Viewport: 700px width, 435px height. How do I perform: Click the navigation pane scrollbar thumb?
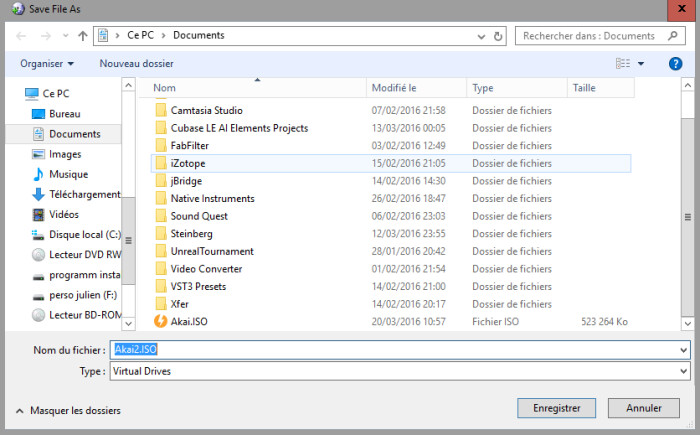pyautogui.click(x=129, y=240)
